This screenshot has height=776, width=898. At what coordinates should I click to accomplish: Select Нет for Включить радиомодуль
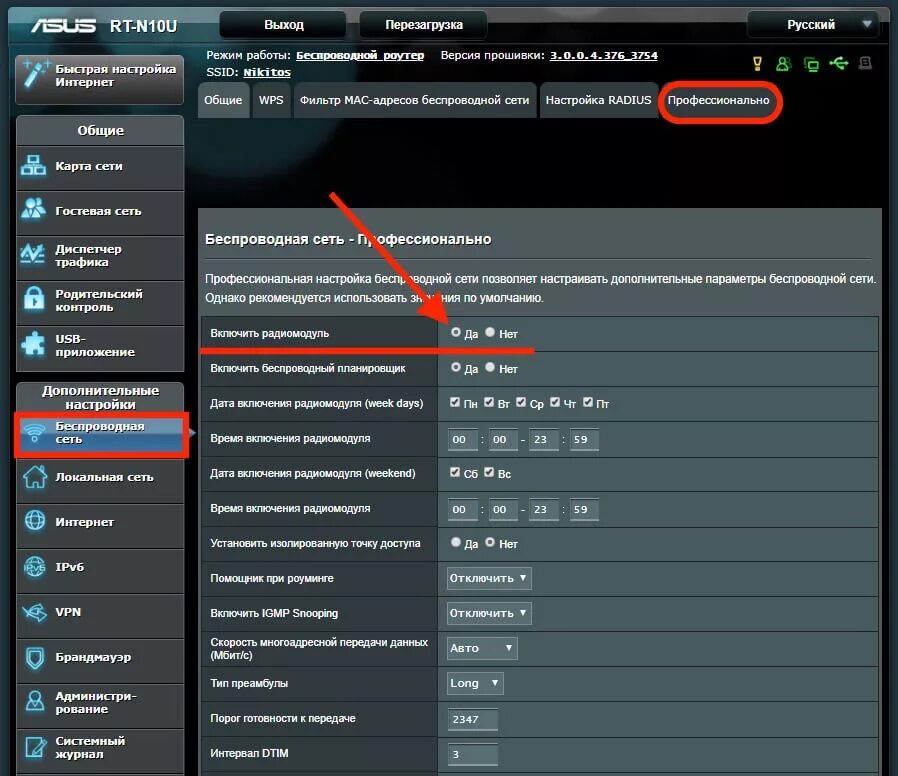coord(490,332)
